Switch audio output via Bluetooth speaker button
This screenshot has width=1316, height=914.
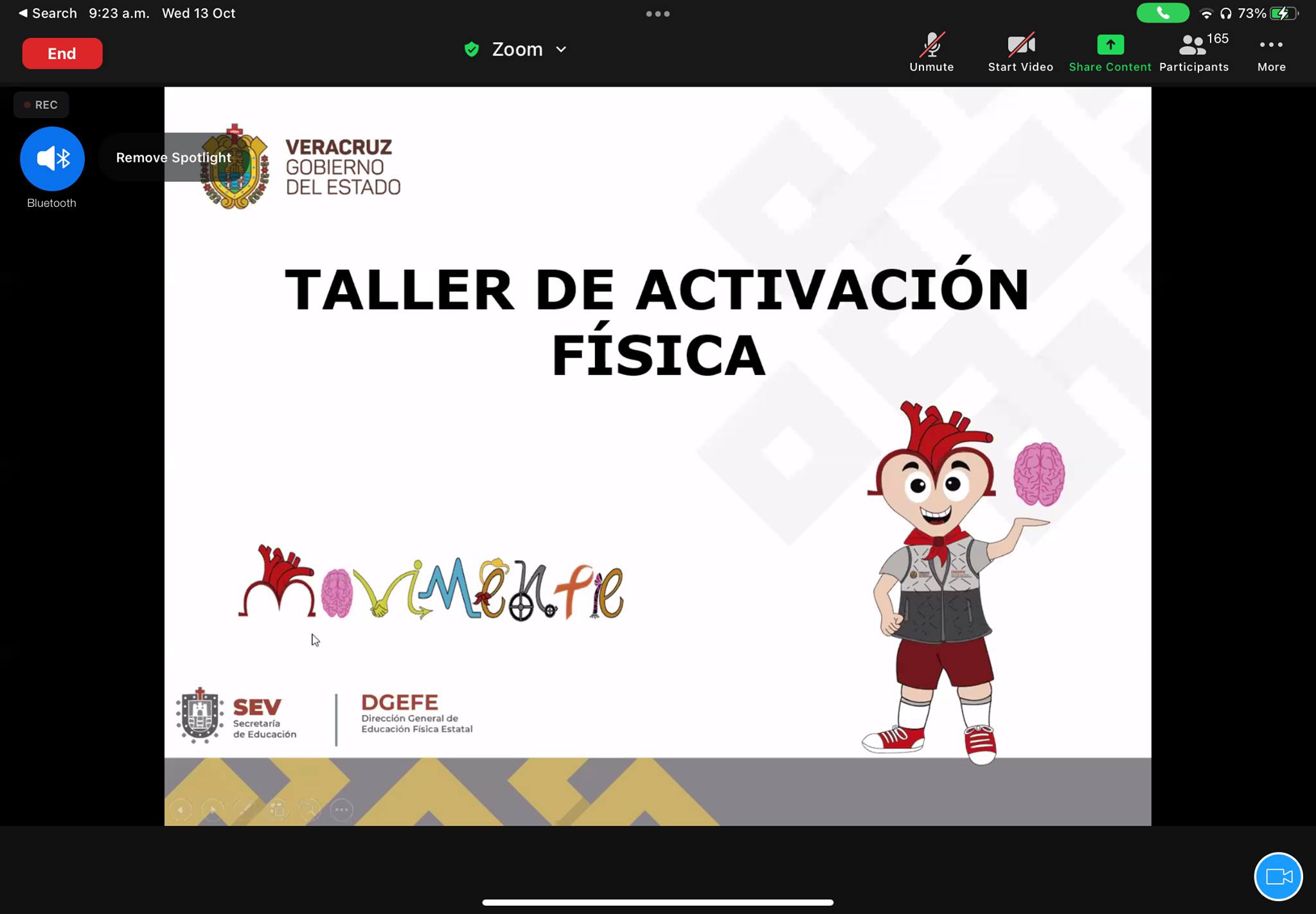click(x=52, y=159)
